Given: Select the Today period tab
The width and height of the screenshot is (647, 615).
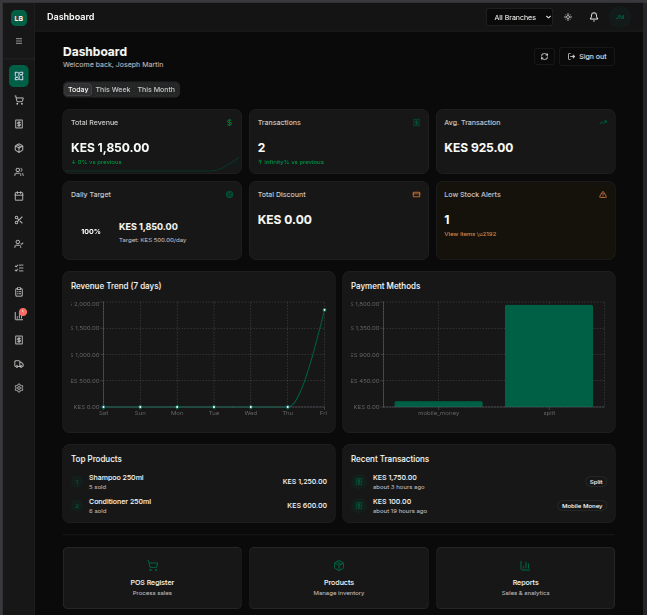Looking at the screenshot, I should pyautogui.click(x=78, y=90).
